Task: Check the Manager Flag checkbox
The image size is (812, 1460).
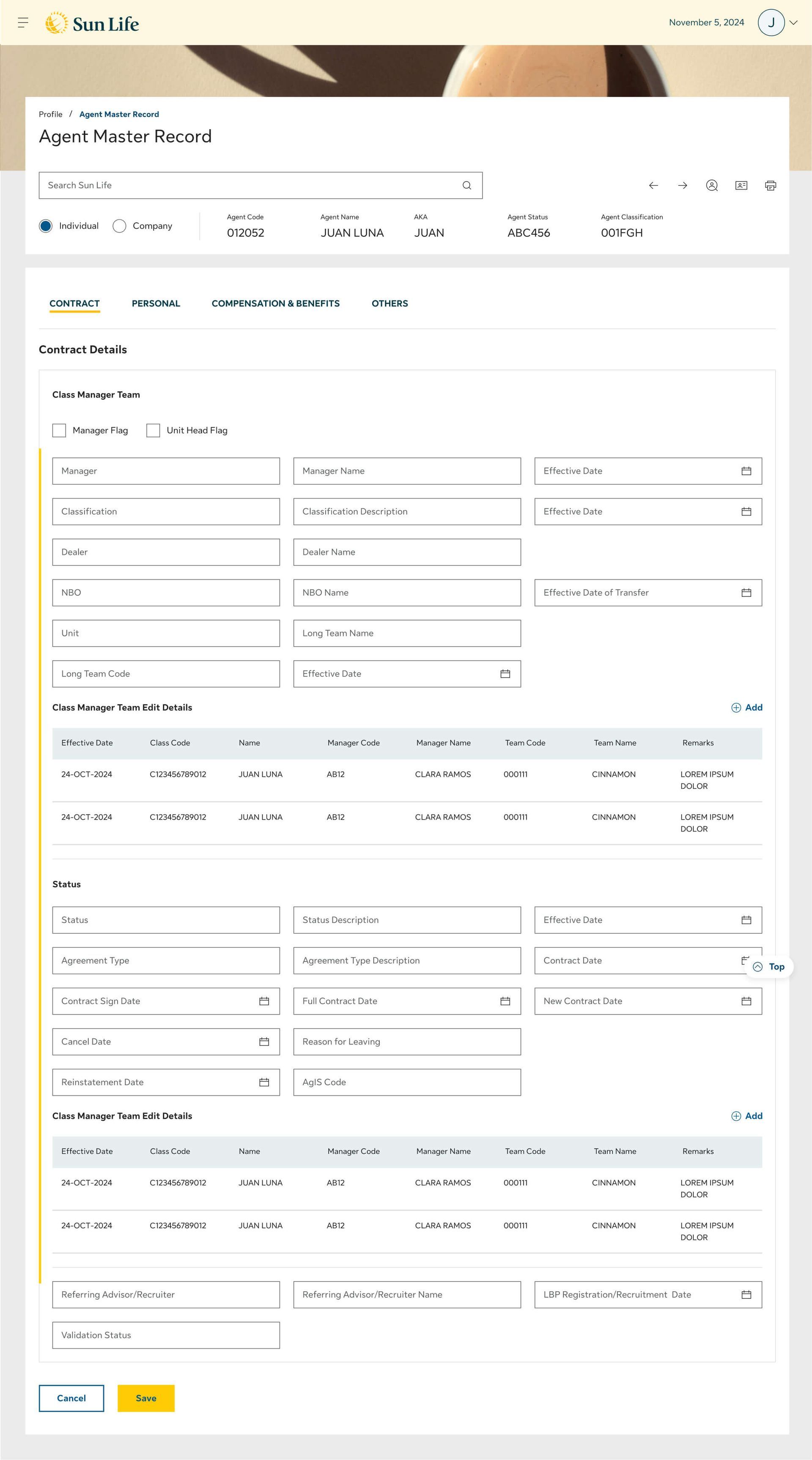Action: (x=59, y=430)
